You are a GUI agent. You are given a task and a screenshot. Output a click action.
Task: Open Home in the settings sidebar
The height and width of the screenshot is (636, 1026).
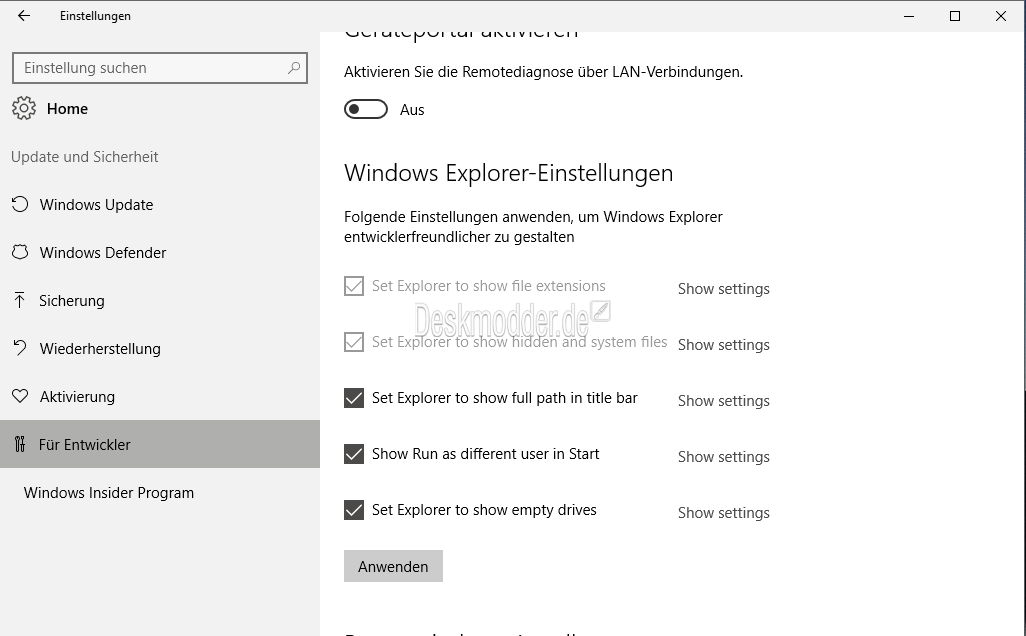pyautogui.click(x=67, y=109)
